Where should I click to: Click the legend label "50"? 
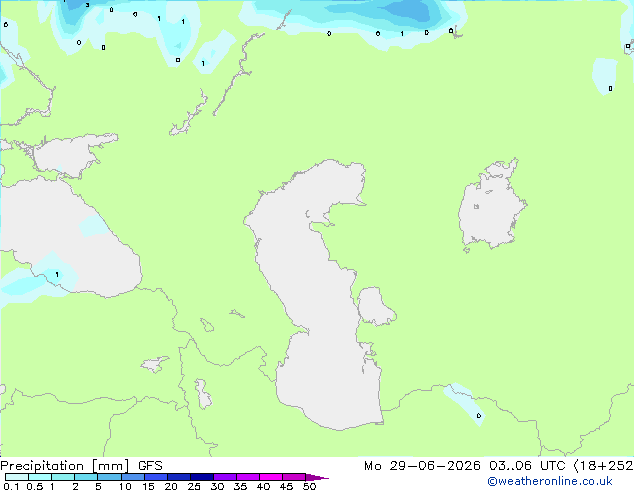coord(309,486)
